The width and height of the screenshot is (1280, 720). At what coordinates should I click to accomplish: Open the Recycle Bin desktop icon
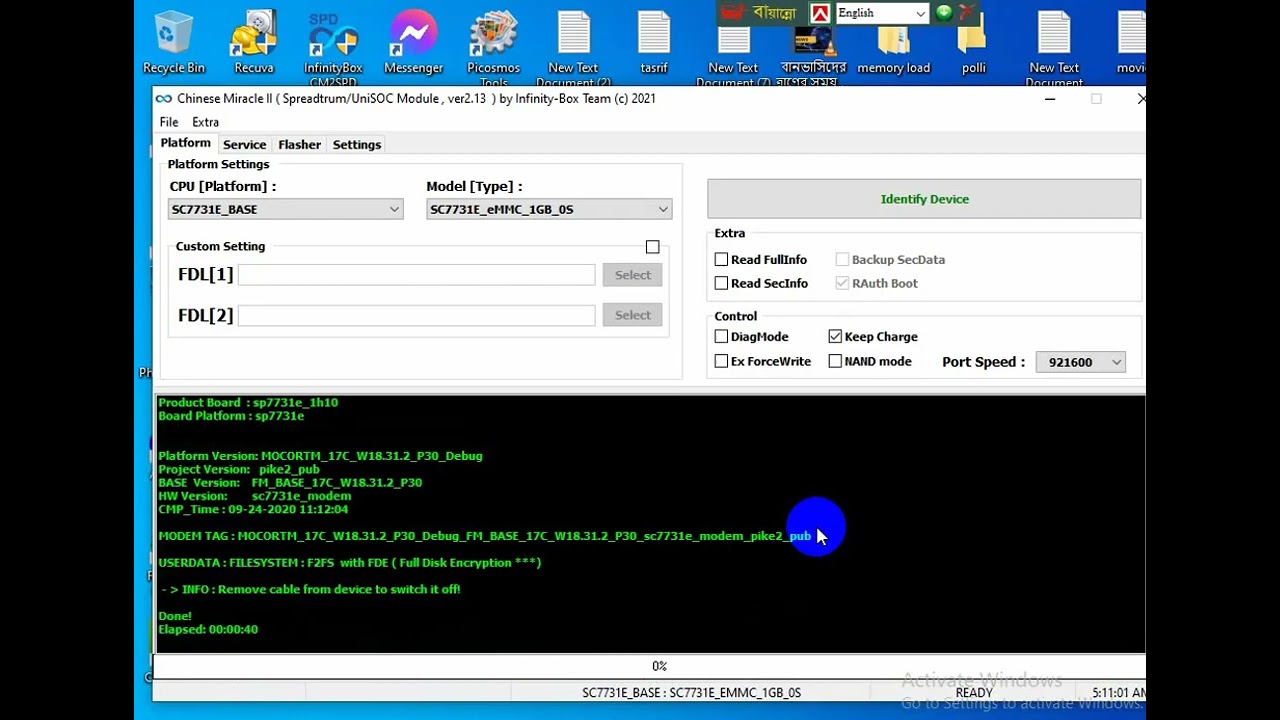(x=174, y=43)
